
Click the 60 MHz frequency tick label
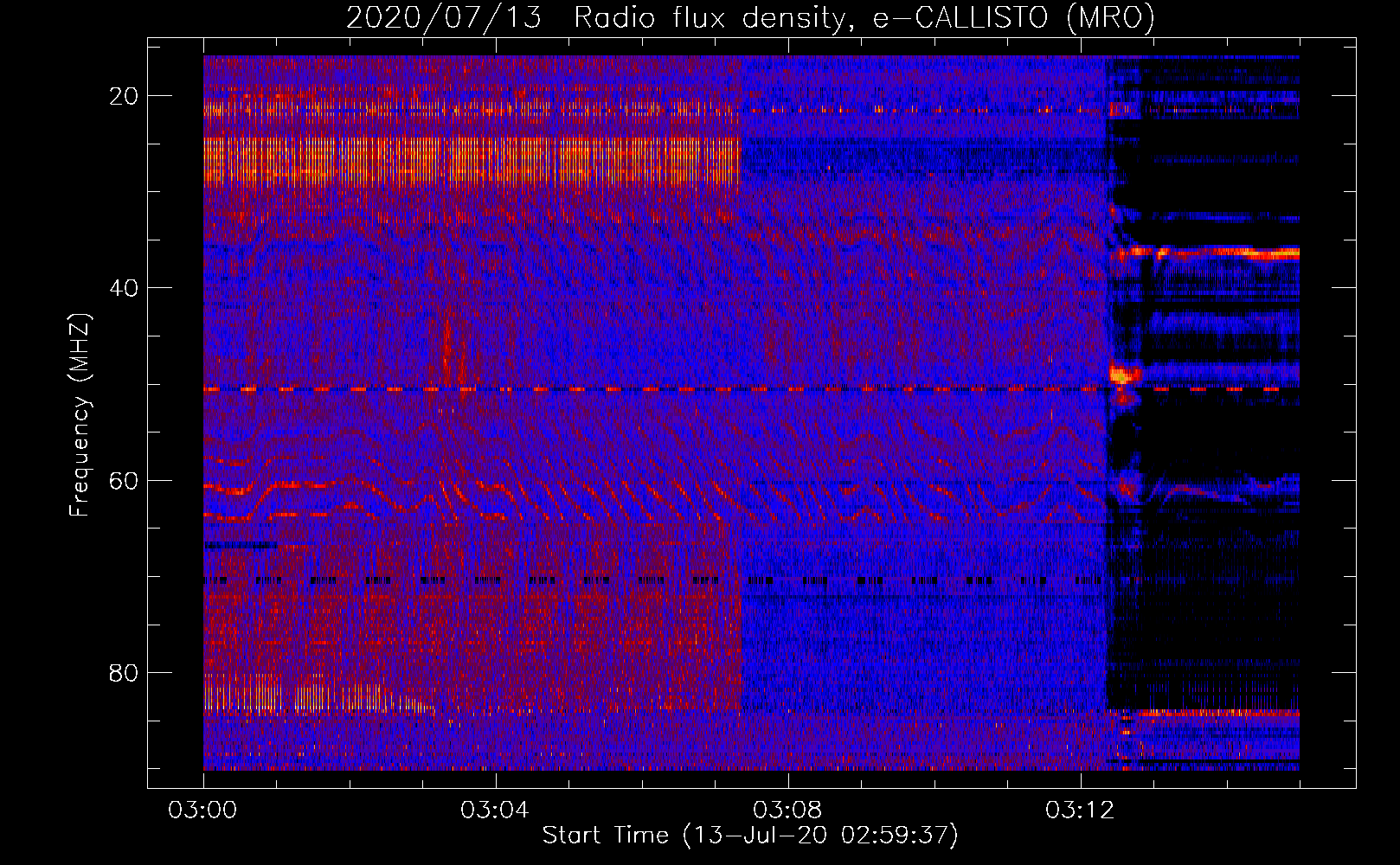(125, 480)
